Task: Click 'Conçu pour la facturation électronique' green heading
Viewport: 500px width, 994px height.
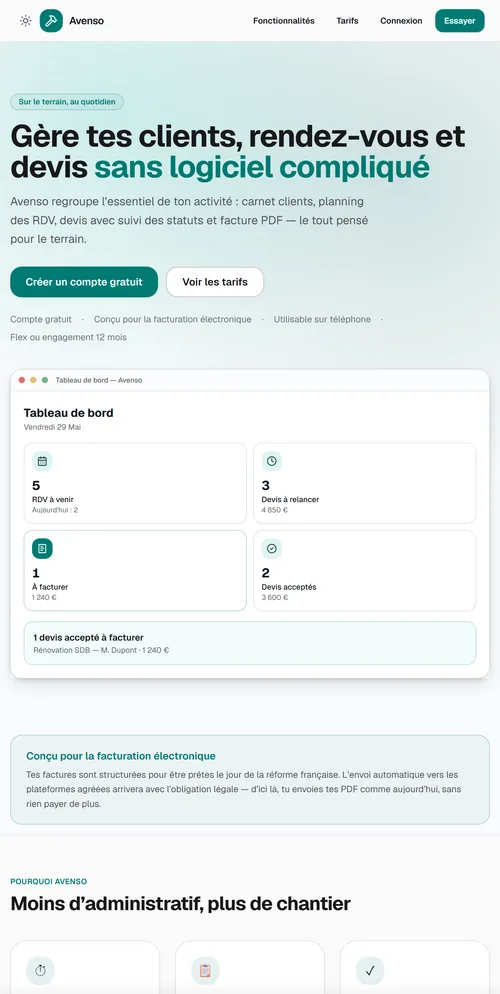Action: click(121, 756)
